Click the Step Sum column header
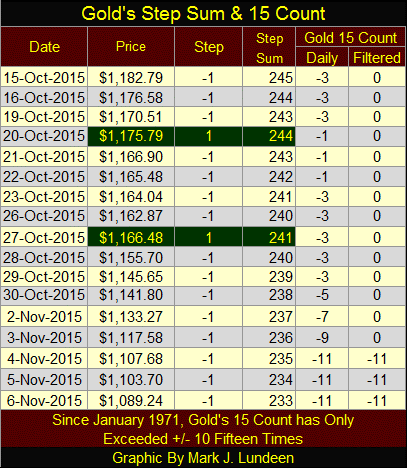 pyautogui.click(x=269, y=47)
